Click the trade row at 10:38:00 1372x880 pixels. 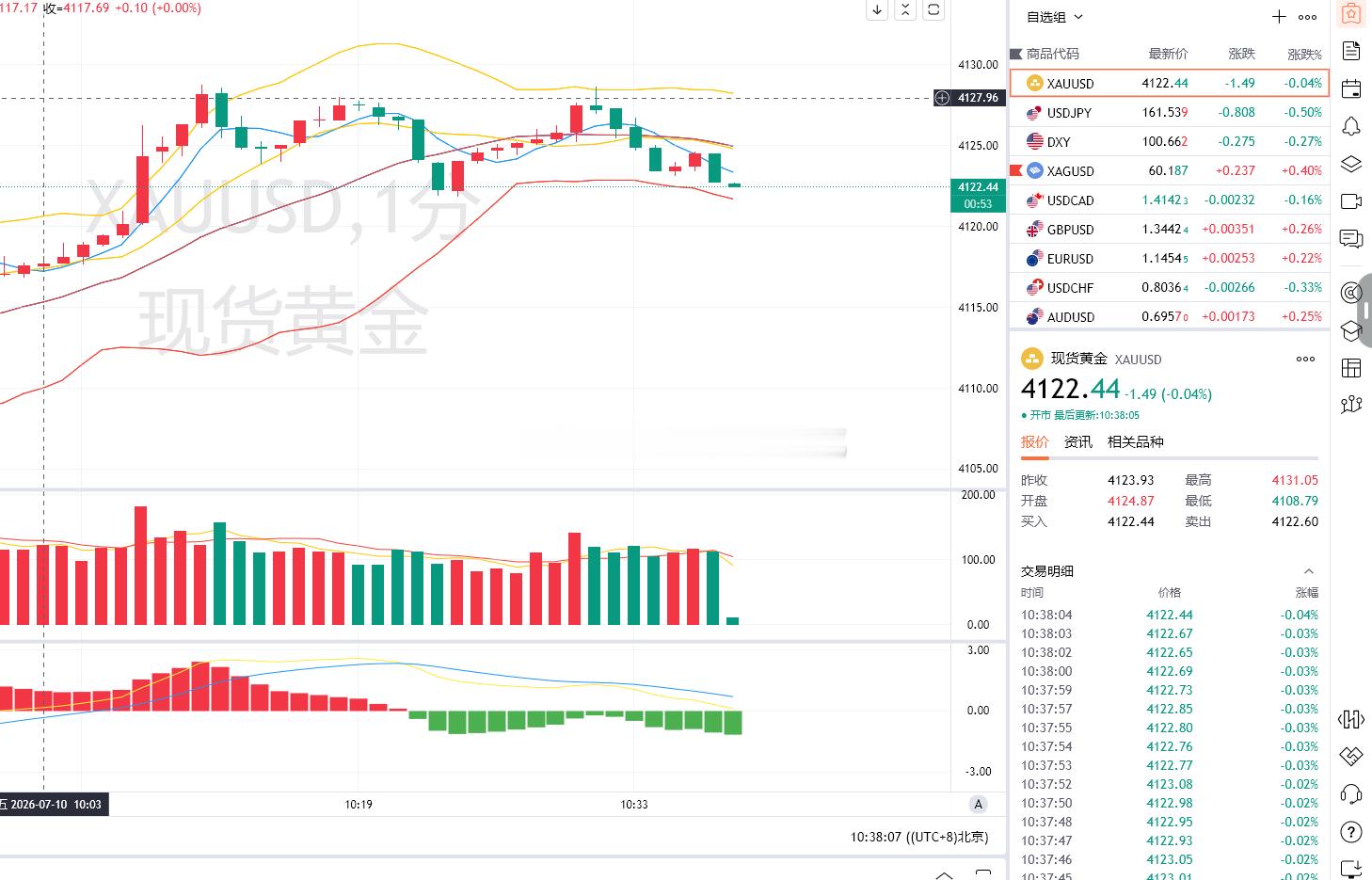pyautogui.click(x=1169, y=671)
